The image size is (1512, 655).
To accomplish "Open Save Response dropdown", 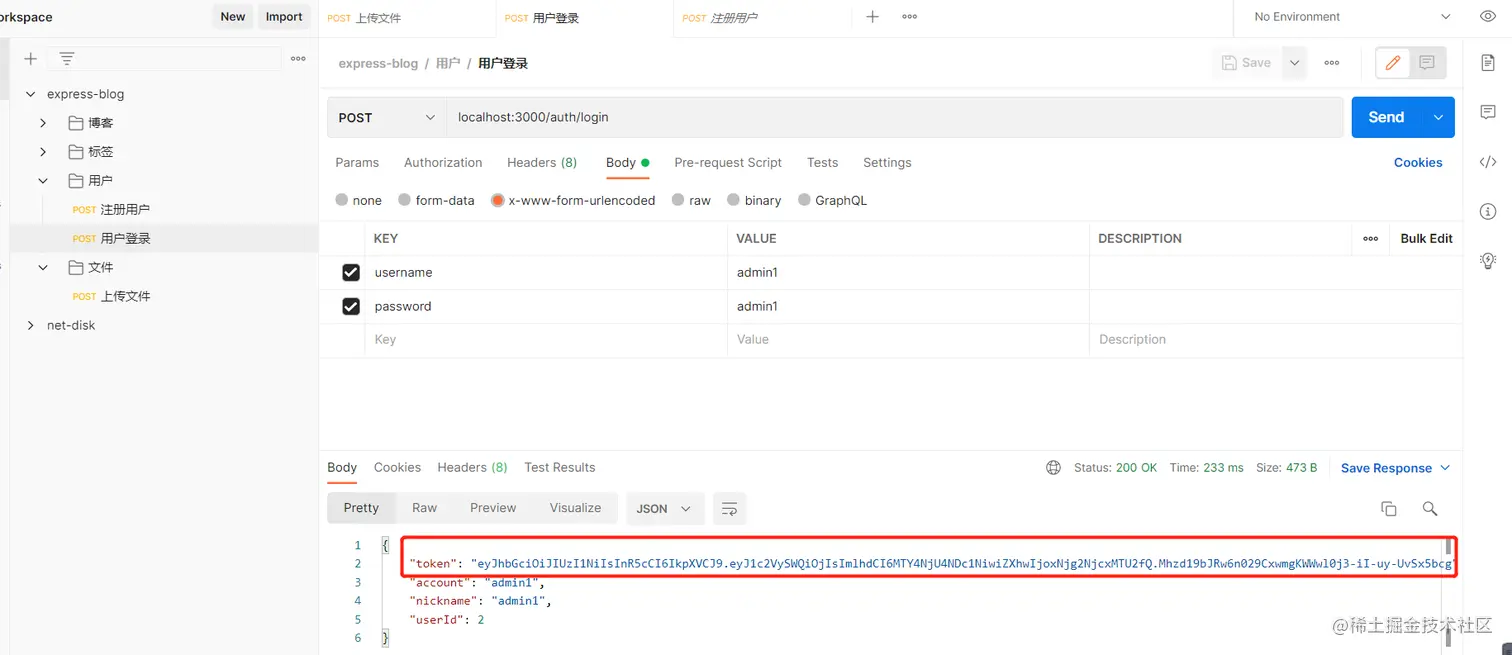I will pos(1395,468).
